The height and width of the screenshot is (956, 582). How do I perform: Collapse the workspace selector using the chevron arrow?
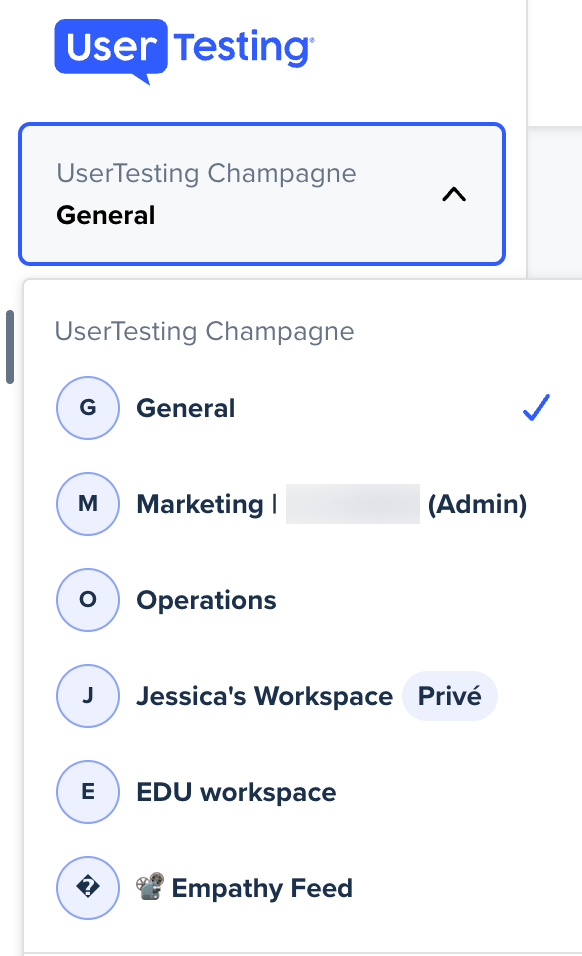(x=454, y=194)
